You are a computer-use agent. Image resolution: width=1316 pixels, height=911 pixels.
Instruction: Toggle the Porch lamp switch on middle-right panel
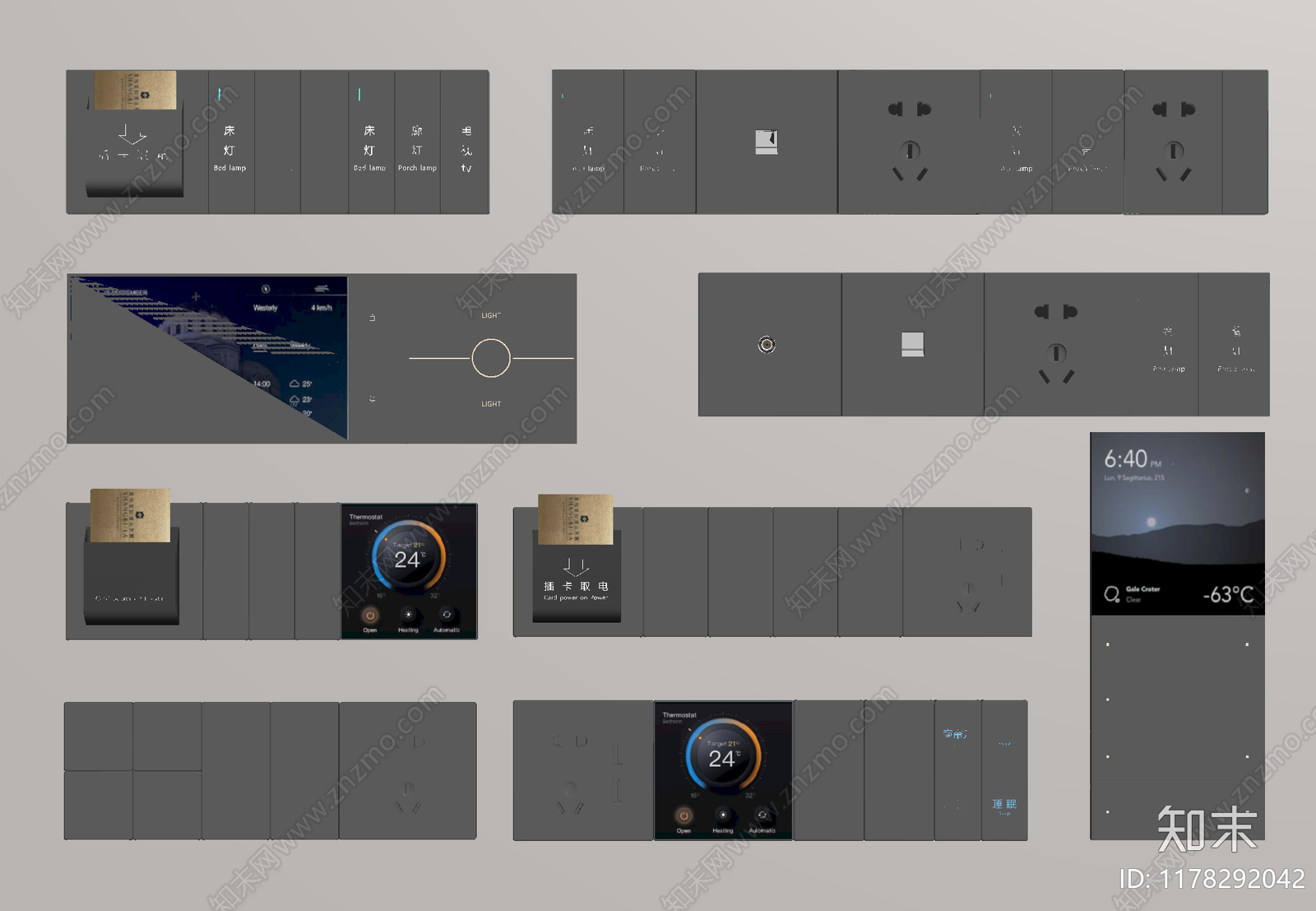point(1168,346)
